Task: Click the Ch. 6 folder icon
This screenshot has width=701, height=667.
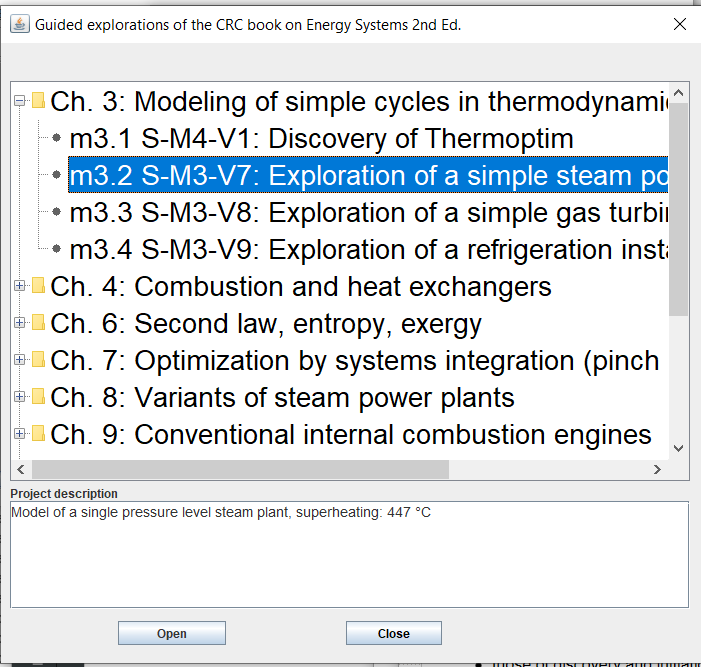Action: pos(38,322)
